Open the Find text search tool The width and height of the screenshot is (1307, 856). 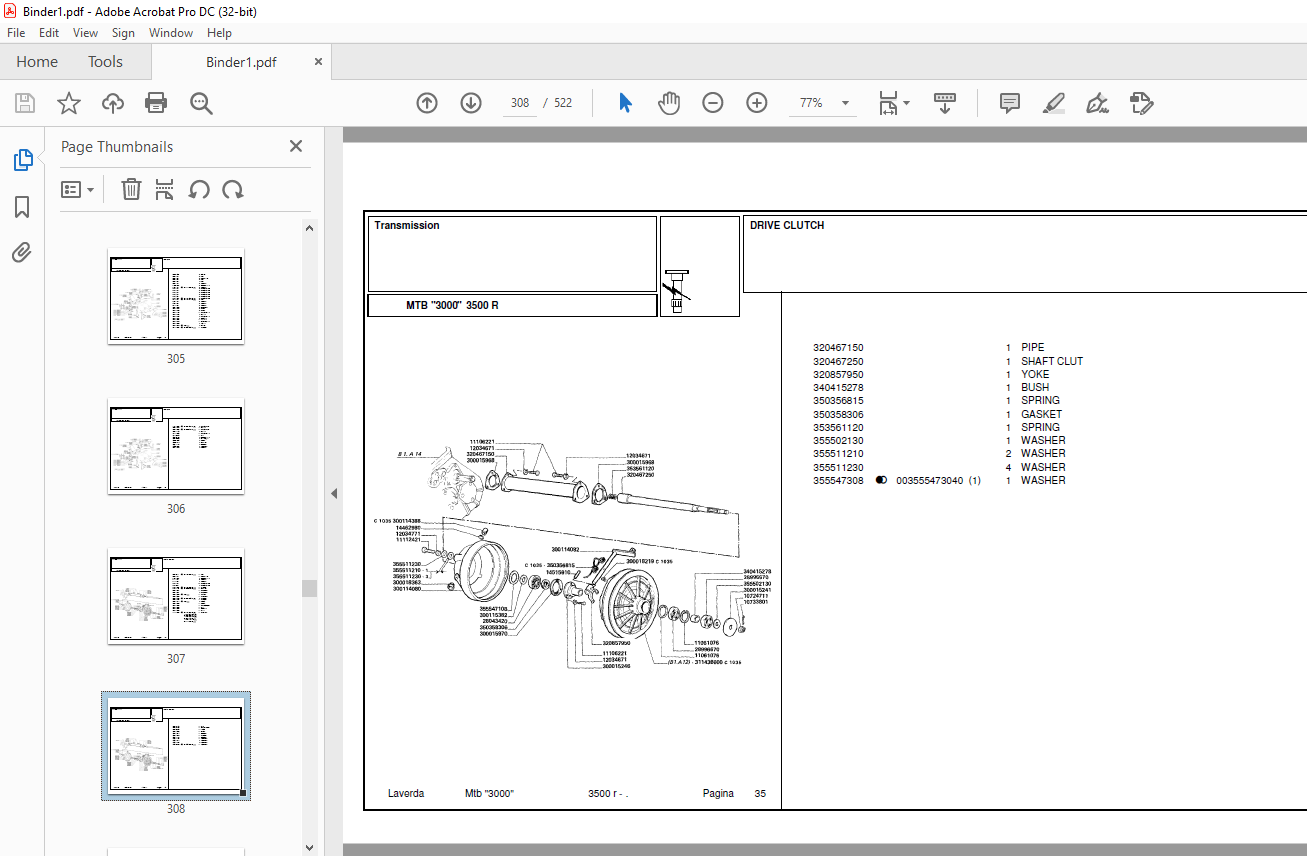201,103
